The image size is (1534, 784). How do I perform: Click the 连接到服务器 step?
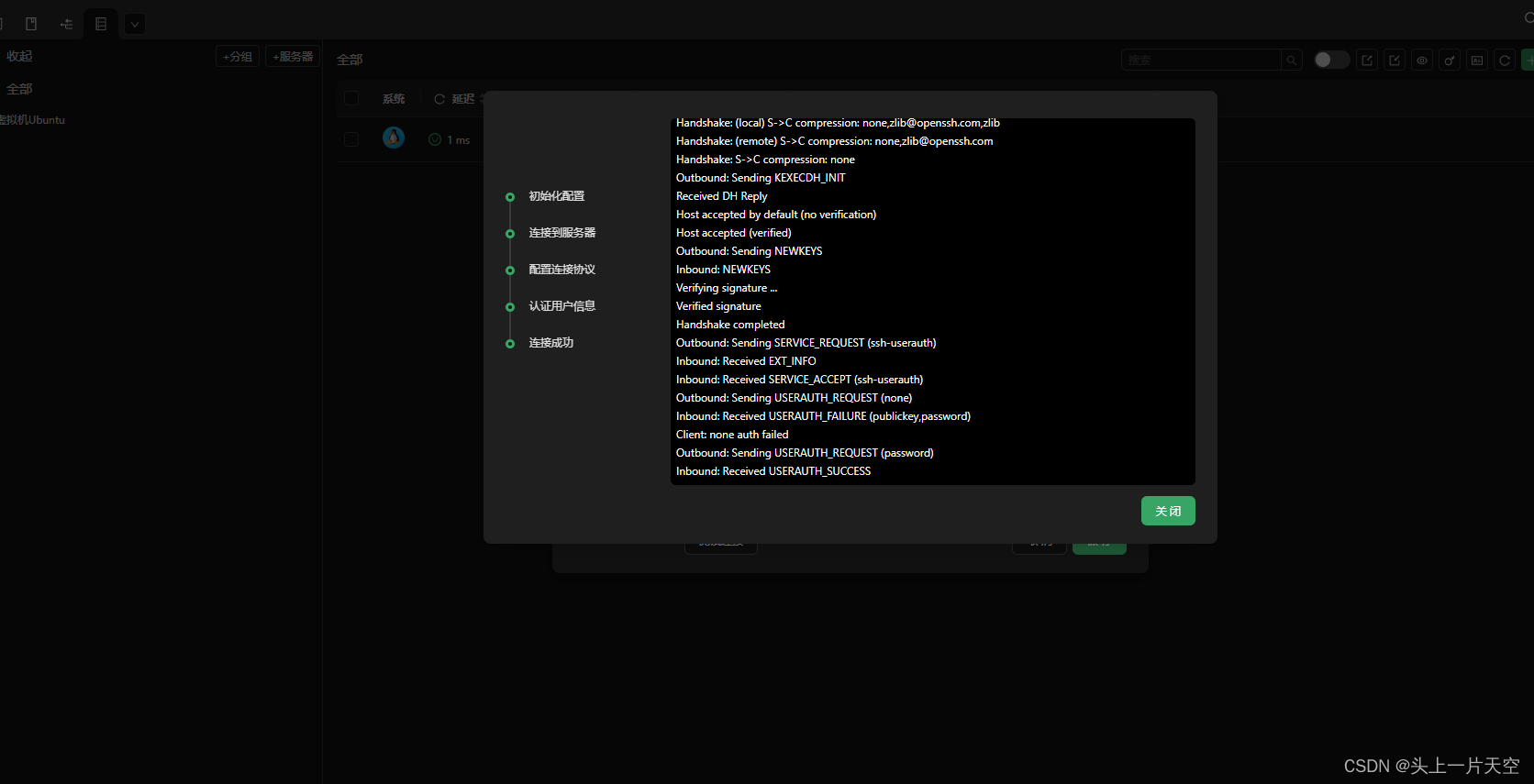coord(562,233)
